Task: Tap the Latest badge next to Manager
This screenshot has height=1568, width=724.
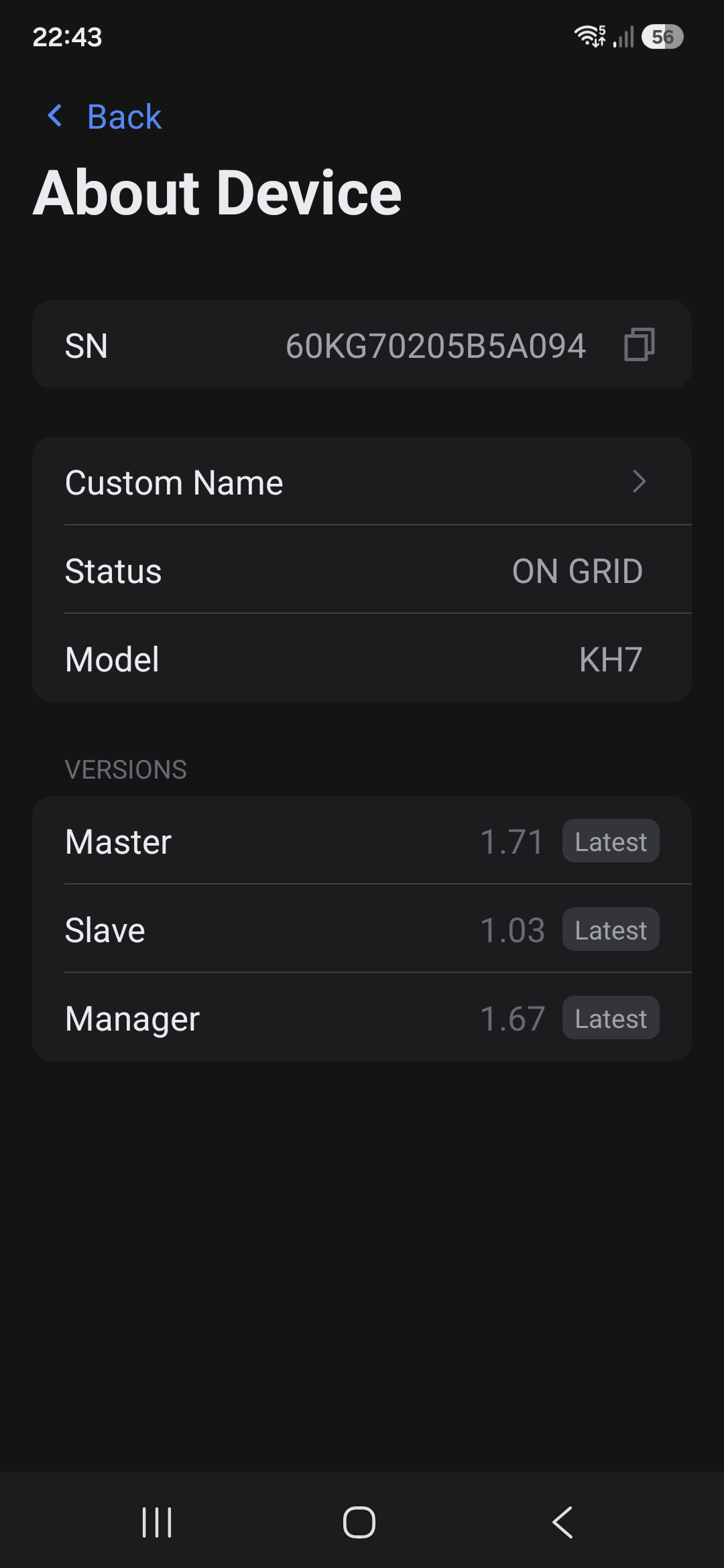Action: pyautogui.click(x=611, y=1018)
